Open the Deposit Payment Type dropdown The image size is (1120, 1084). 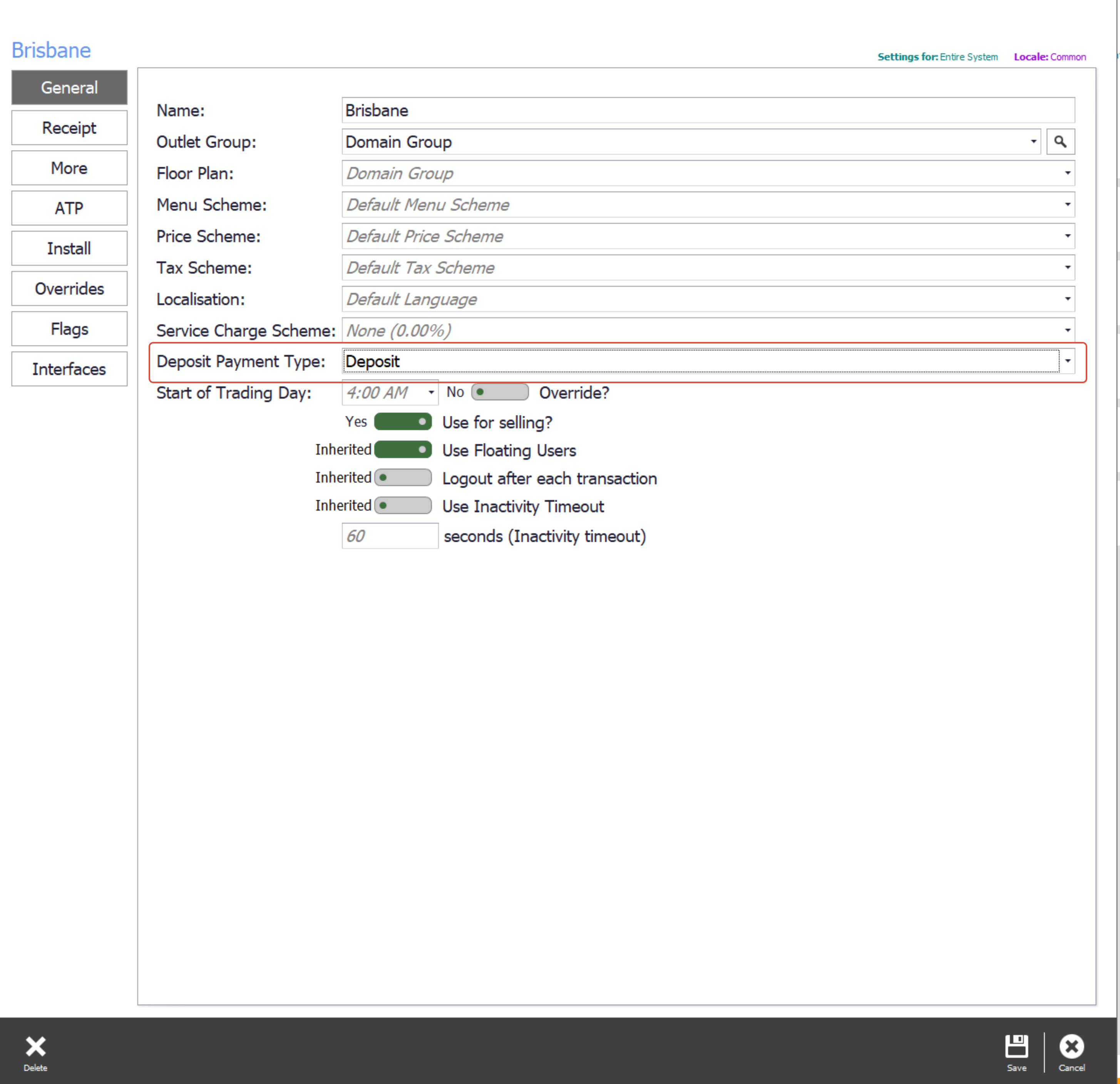[1067, 361]
